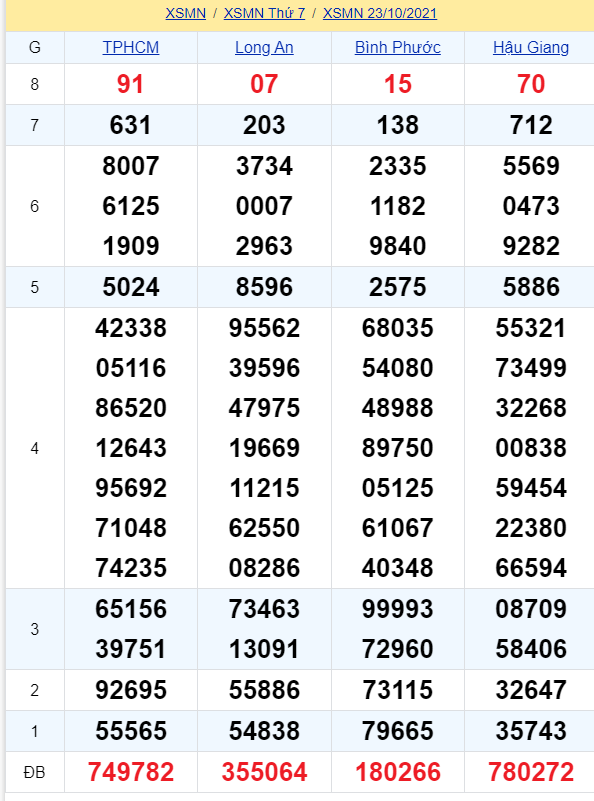Select Hậu Giang special prize 780272
Image resolution: width=594 pixels, height=801 pixels.
[531, 771]
